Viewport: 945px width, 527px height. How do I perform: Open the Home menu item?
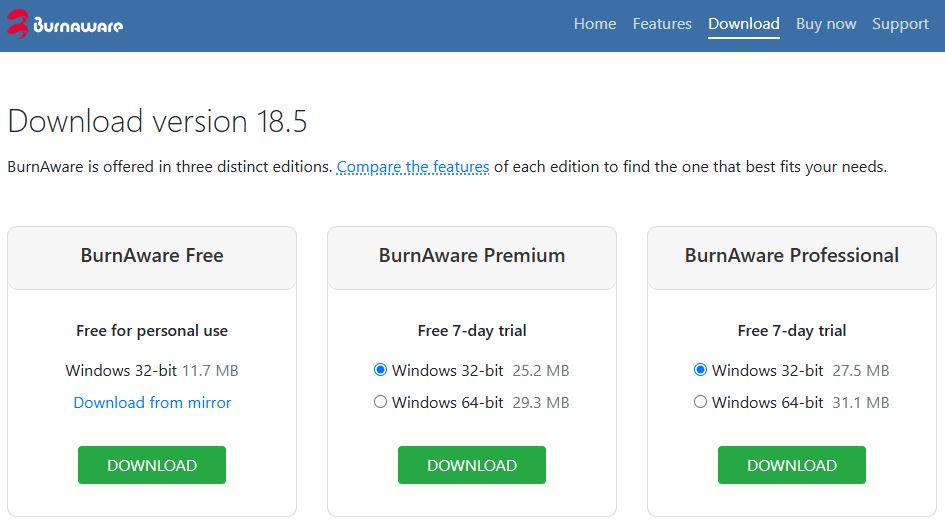(x=595, y=24)
